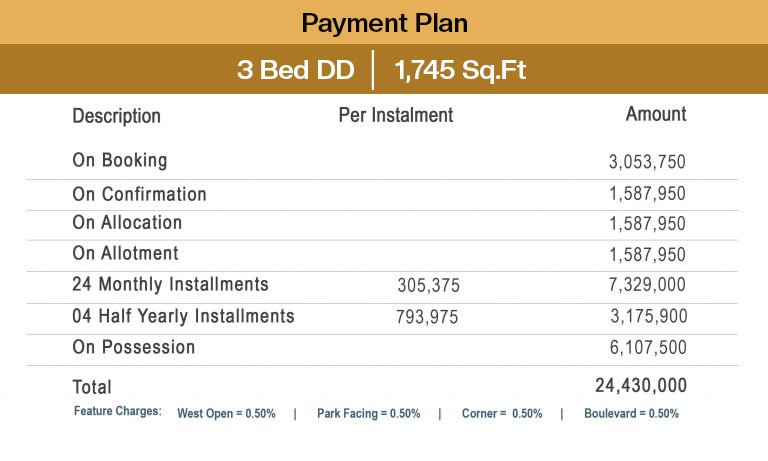The width and height of the screenshot is (768, 461).
Task: Click the Park Facing feature charge
Action: click(369, 413)
